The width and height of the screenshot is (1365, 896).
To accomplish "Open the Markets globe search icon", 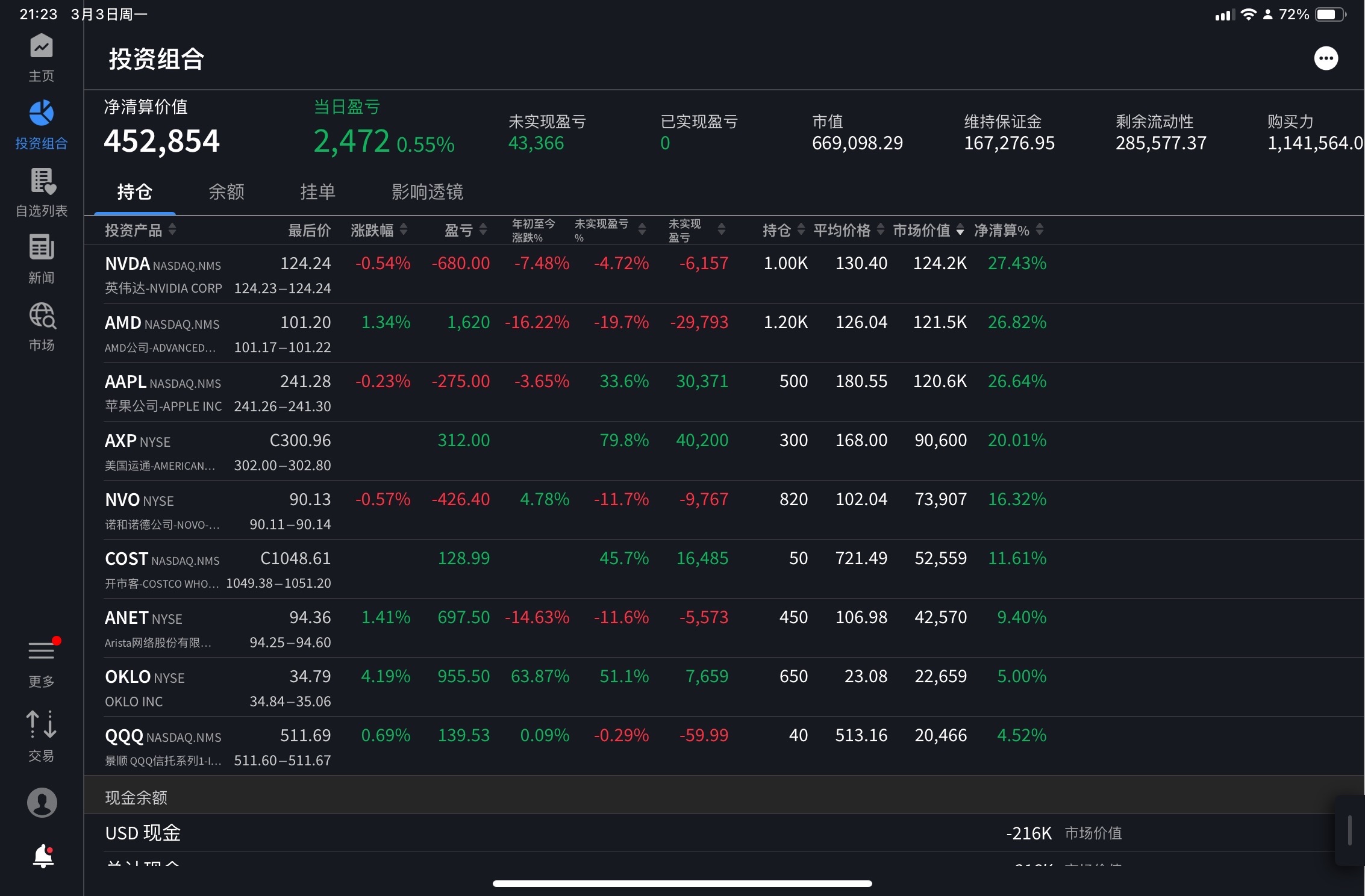I will point(41,316).
